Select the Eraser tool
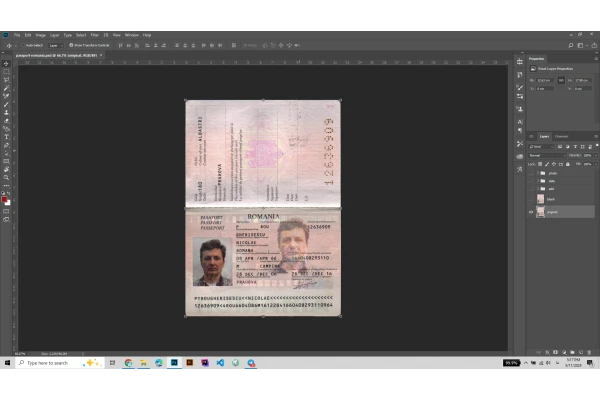The height and width of the screenshot is (400, 600). pos(6,121)
